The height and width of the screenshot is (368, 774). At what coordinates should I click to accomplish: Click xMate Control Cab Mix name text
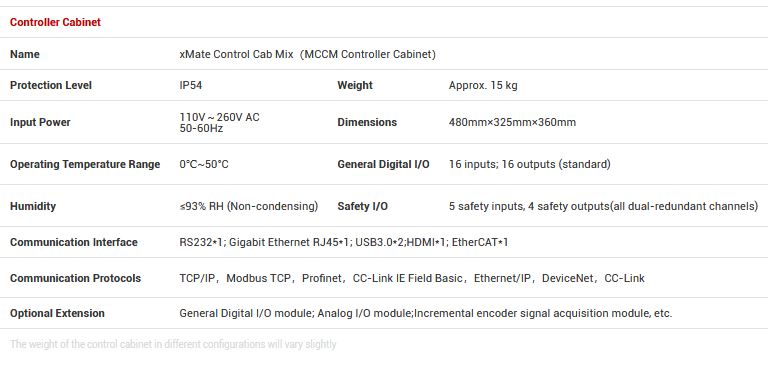click(308, 54)
